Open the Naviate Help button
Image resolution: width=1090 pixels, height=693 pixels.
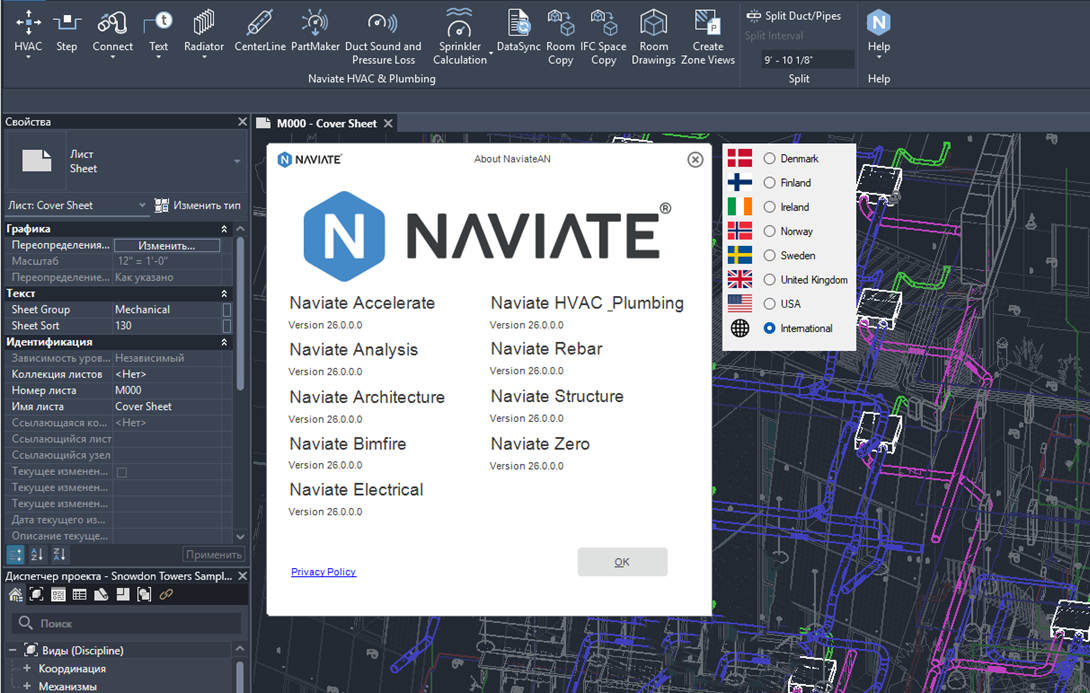click(879, 33)
